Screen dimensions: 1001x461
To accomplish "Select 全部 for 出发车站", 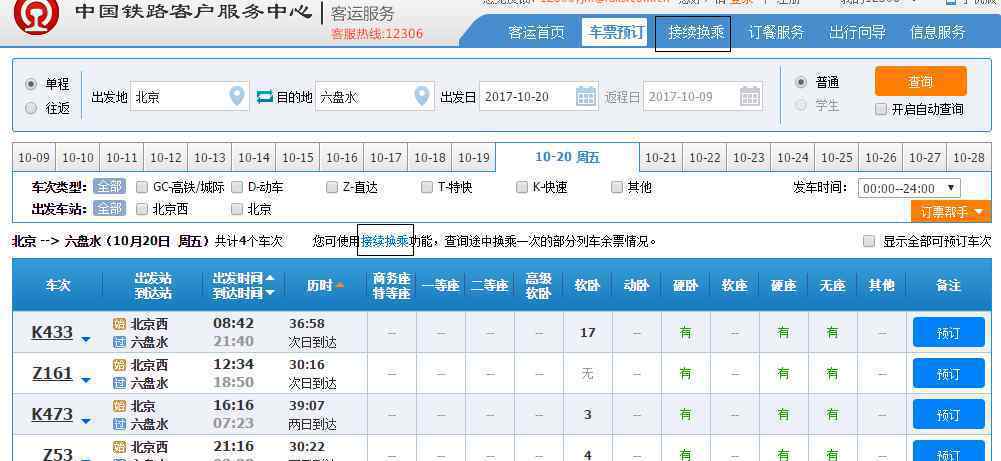I will pos(109,209).
